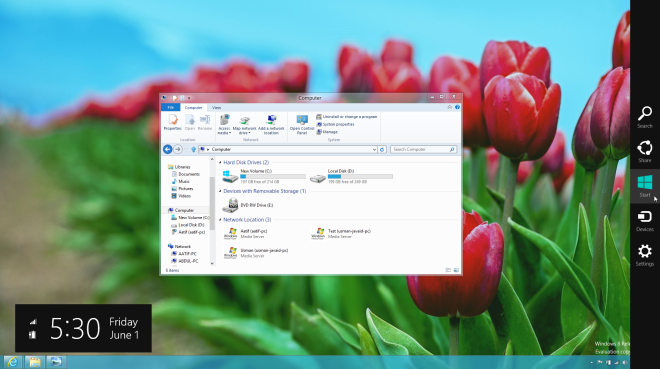Click the Properties icon in the title bar
Image resolution: width=660 pixels, height=369 pixels.
coord(175,98)
